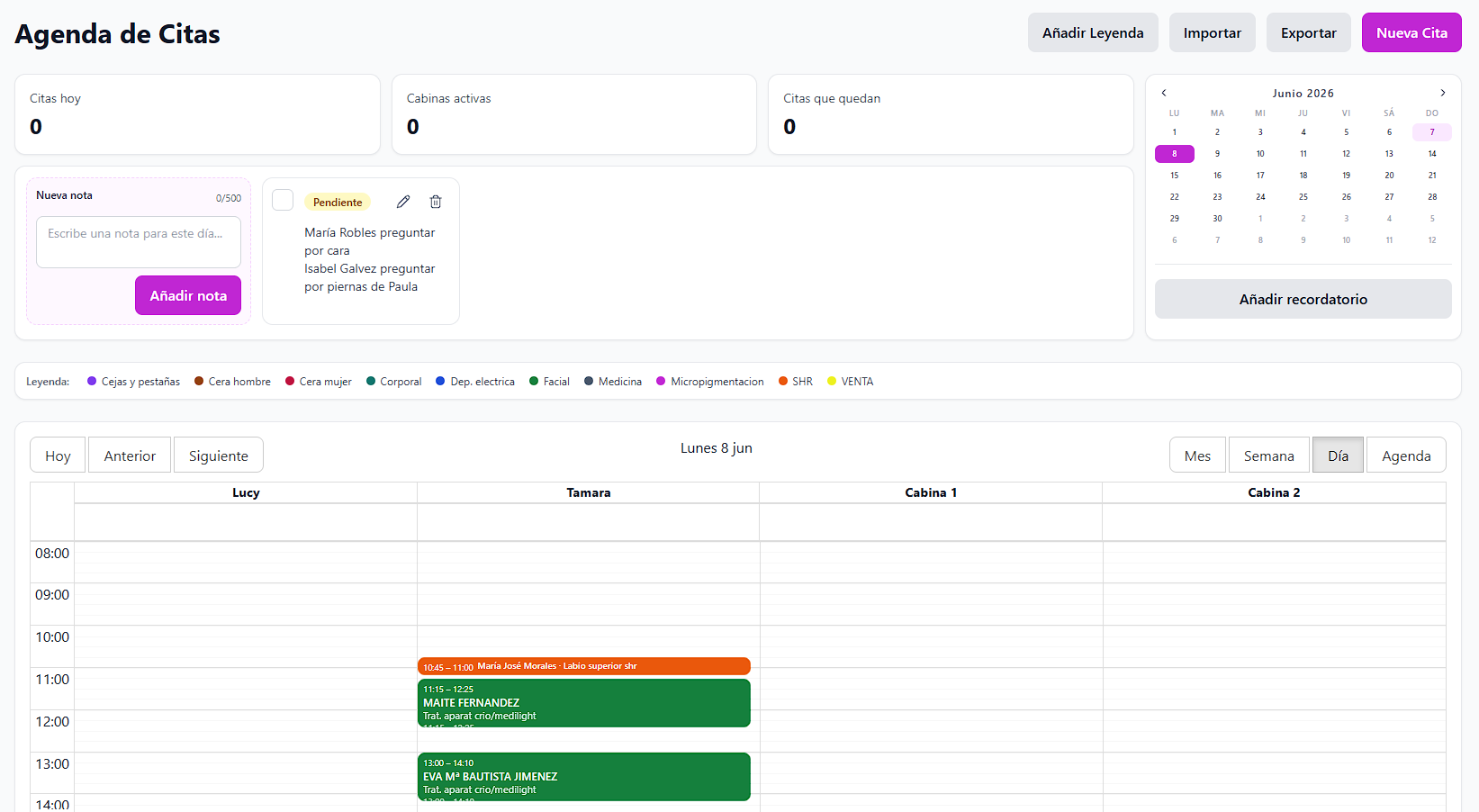Click the Citas hoy stat card

pyautogui.click(x=197, y=114)
